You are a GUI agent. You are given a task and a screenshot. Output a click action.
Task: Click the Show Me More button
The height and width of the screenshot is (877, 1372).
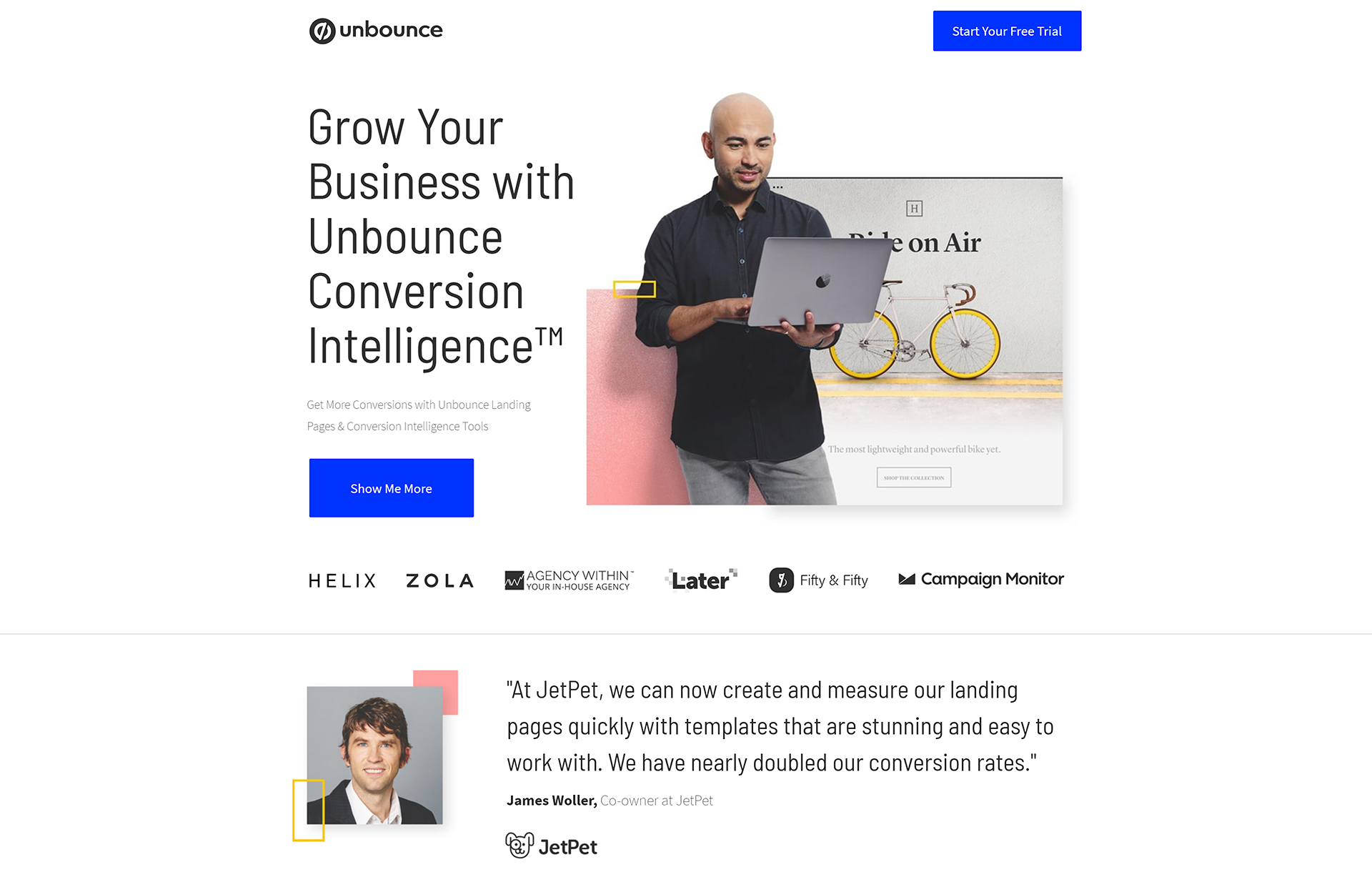click(391, 487)
